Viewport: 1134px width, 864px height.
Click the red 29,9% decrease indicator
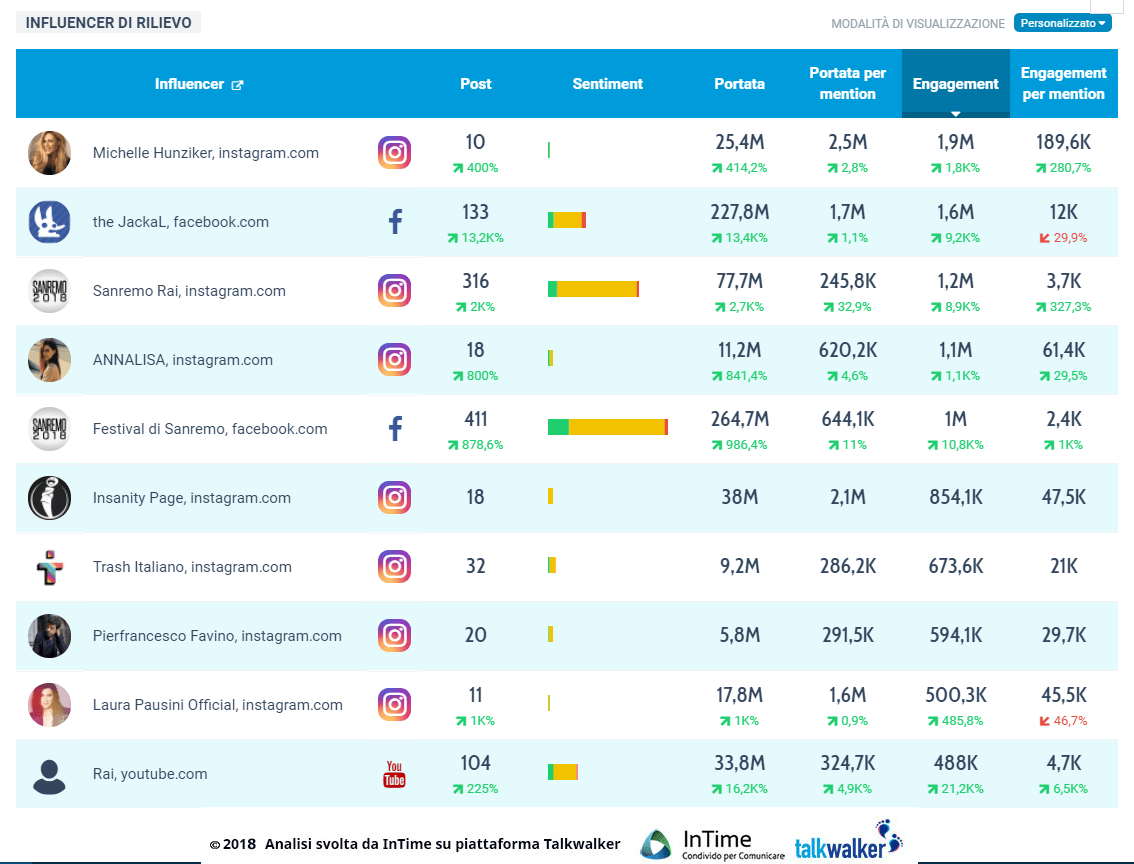[1063, 238]
